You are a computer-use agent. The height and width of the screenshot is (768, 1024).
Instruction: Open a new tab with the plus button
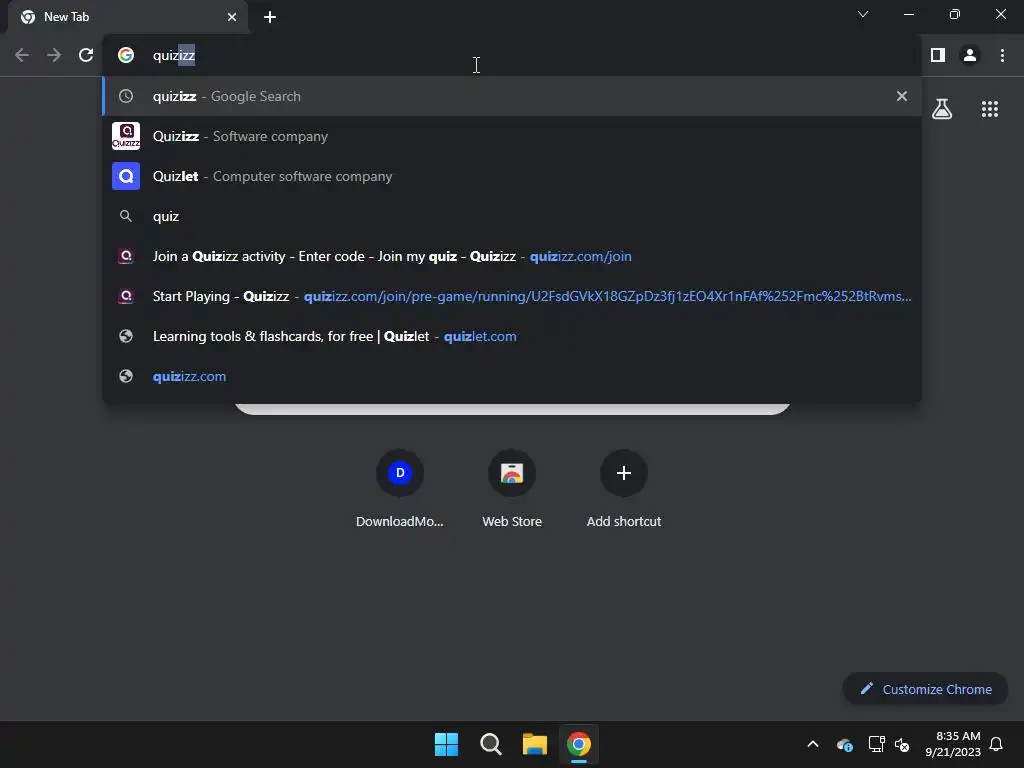[270, 17]
